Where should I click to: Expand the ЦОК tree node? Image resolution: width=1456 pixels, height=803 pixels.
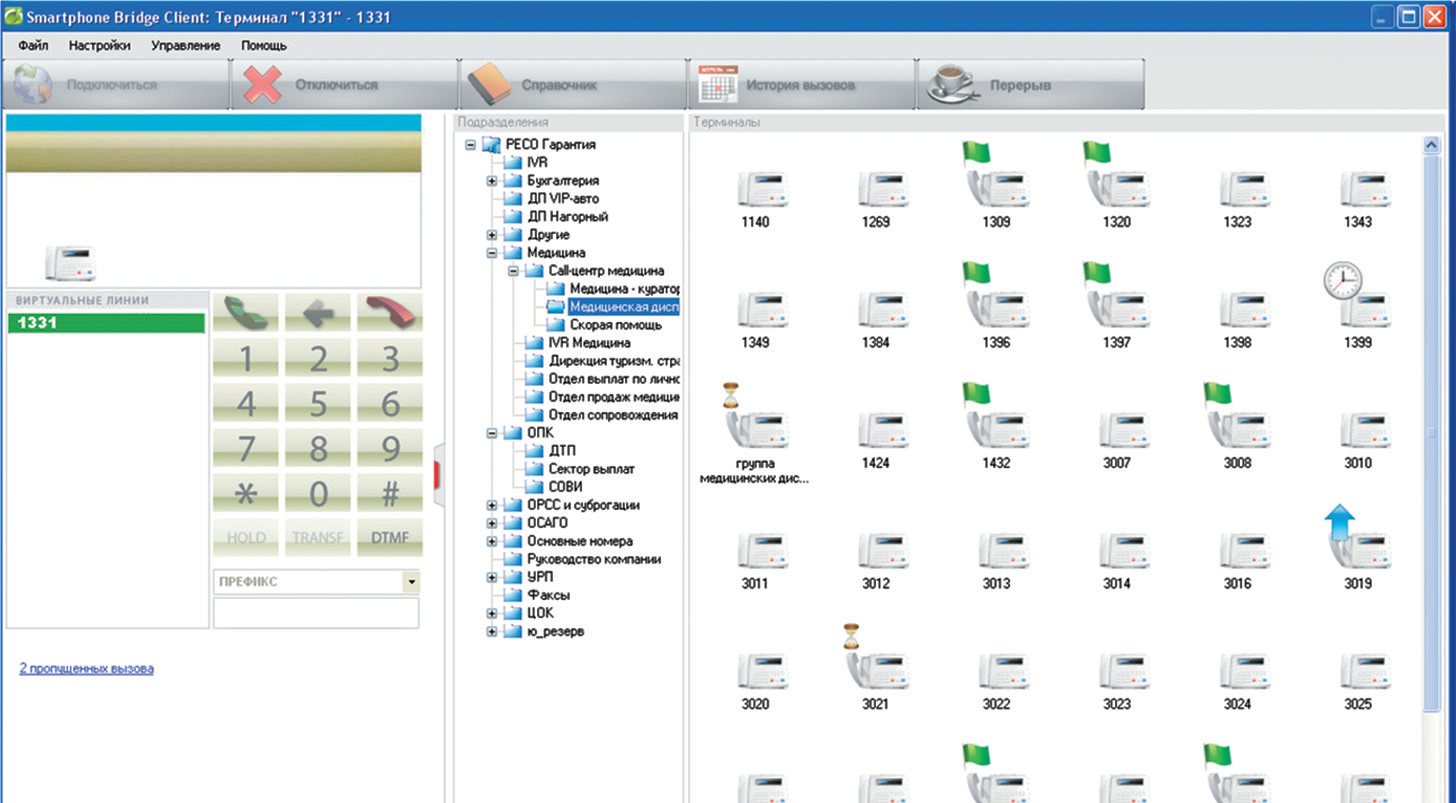pyautogui.click(x=492, y=613)
